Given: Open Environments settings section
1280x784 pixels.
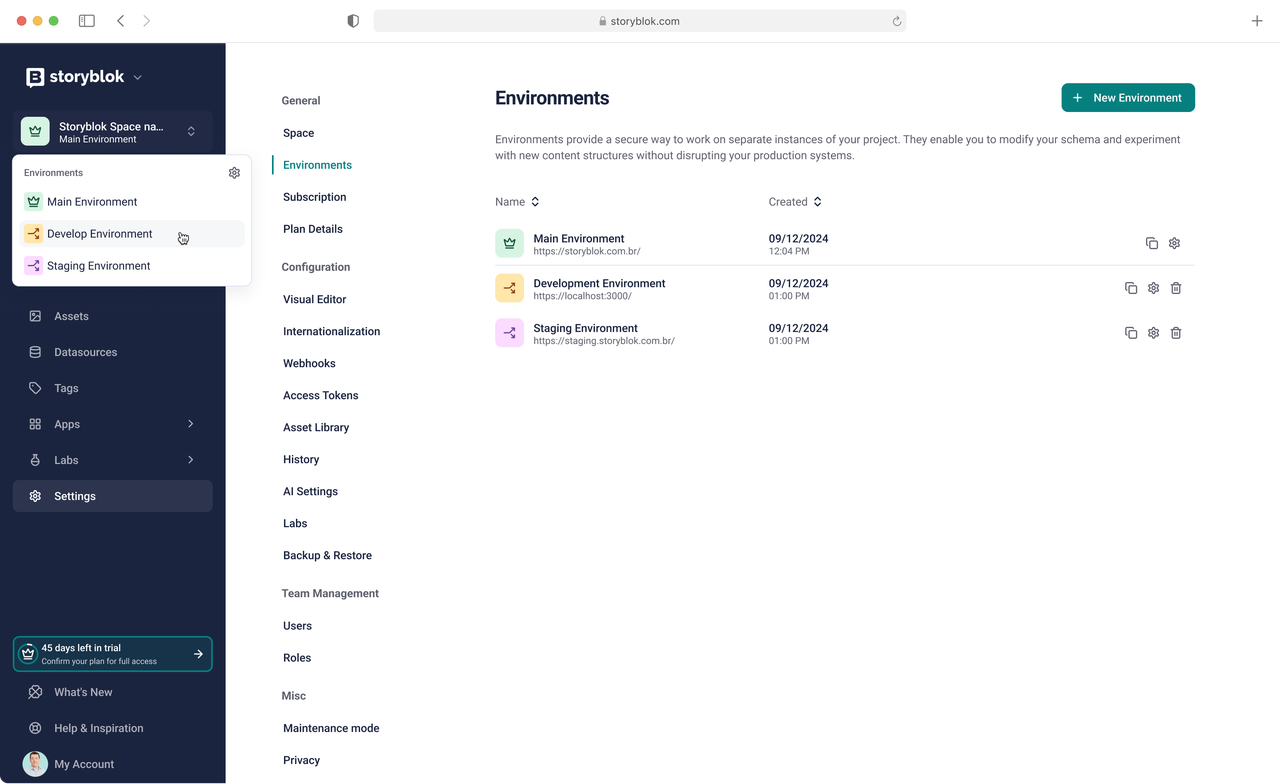Looking at the screenshot, I should [317, 165].
